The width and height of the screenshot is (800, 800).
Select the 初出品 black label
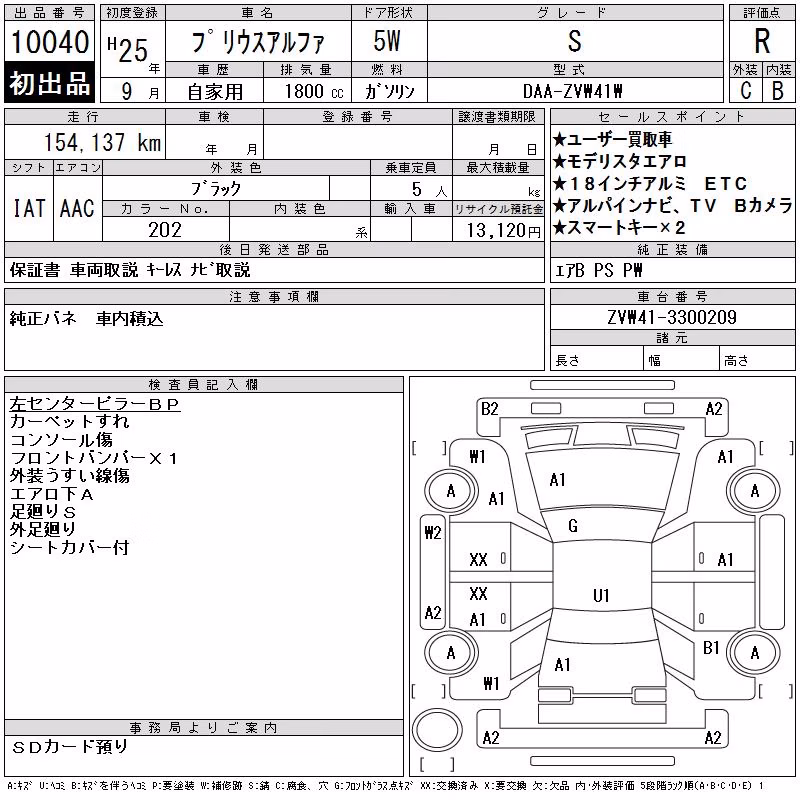(49, 83)
